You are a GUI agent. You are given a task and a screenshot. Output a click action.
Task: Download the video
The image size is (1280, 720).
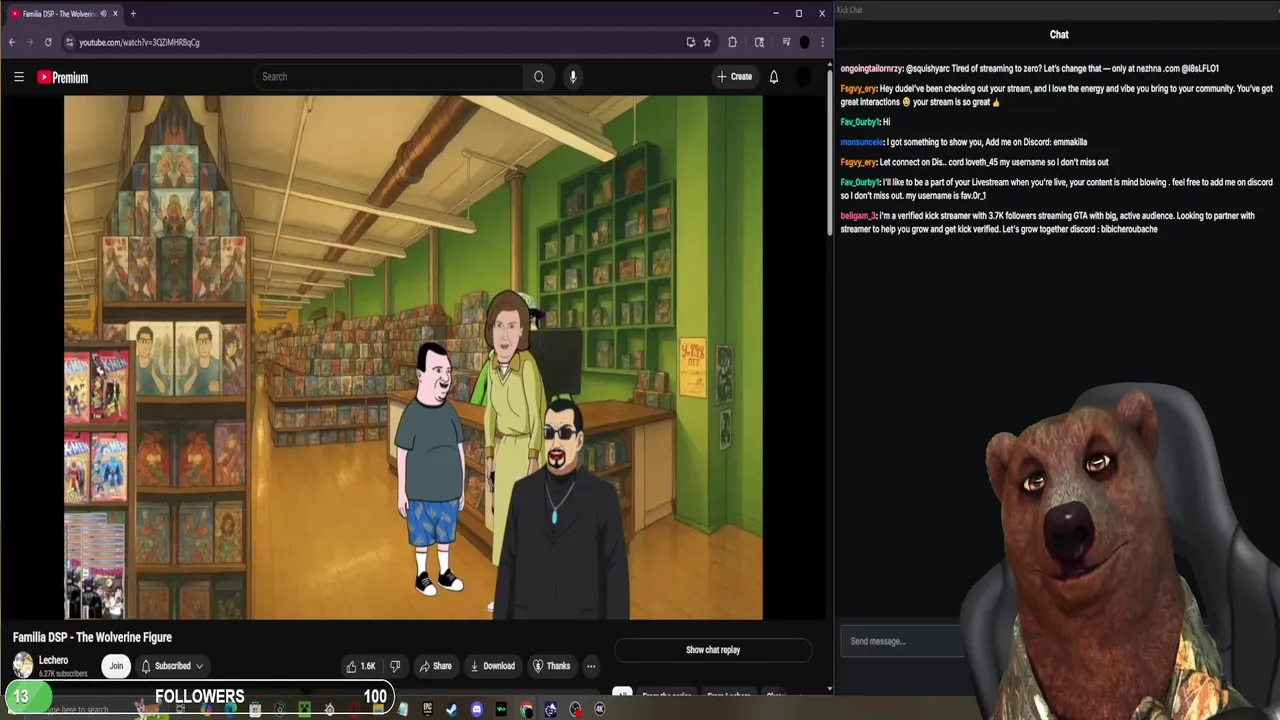click(493, 666)
